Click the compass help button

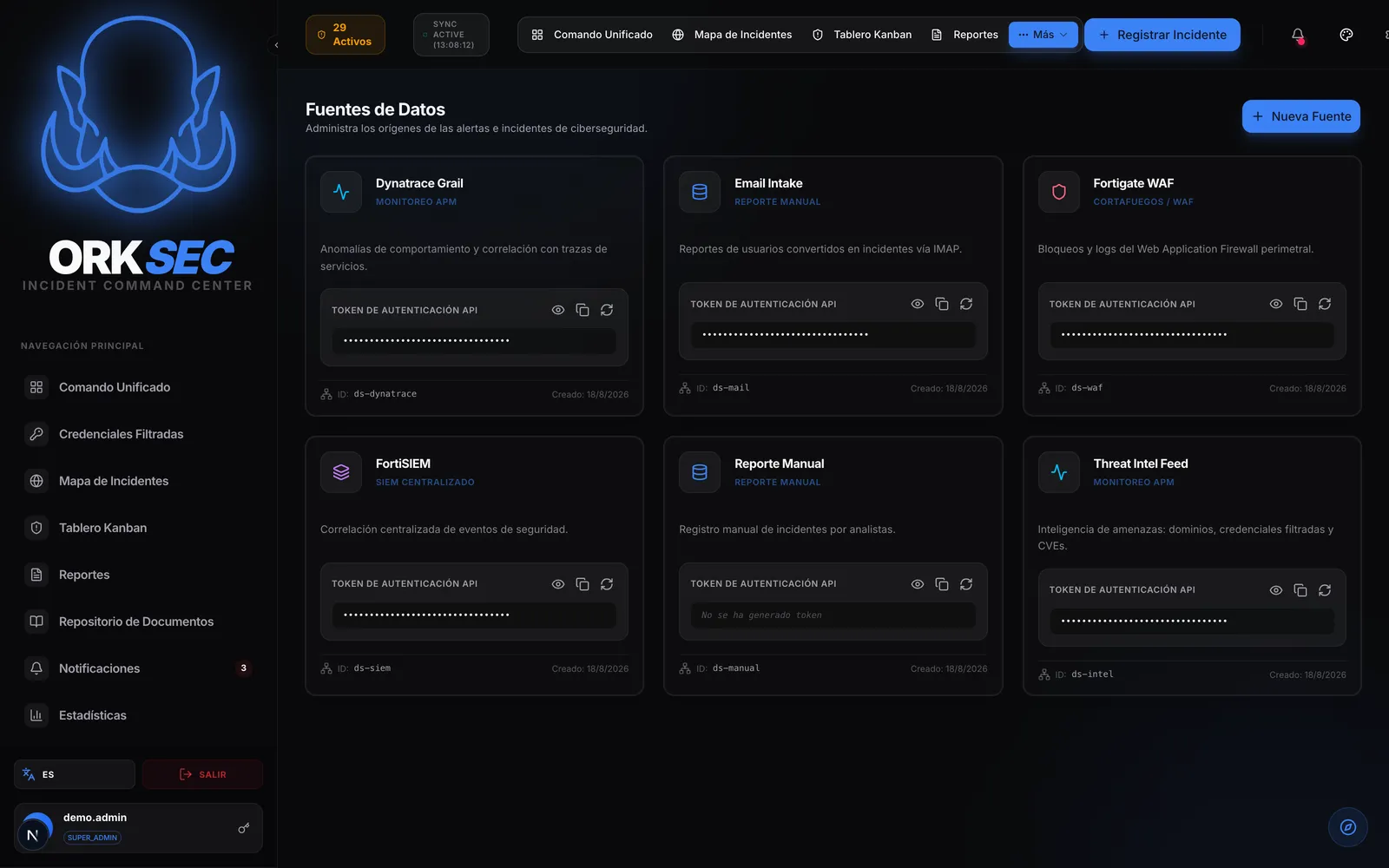[1348, 827]
